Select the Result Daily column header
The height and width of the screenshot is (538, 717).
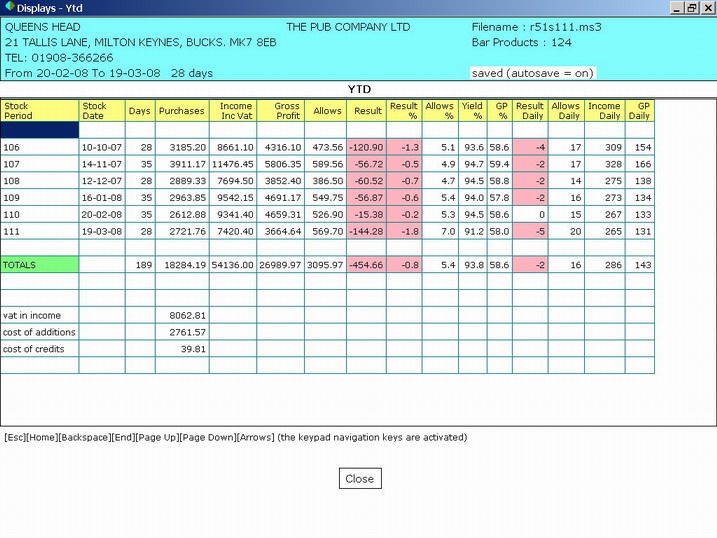(x=529, y=110)
